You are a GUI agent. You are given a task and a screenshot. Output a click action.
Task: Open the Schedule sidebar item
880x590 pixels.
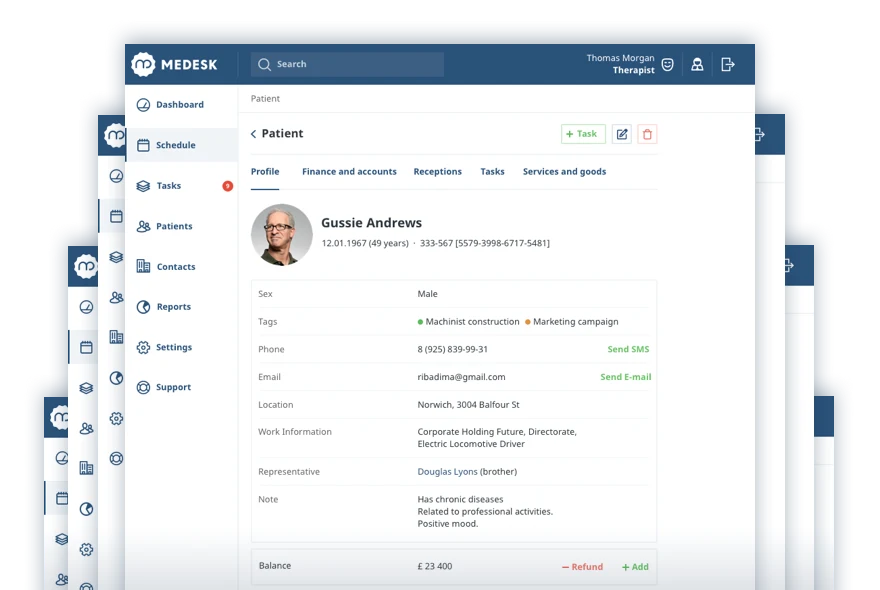[181, 145]
